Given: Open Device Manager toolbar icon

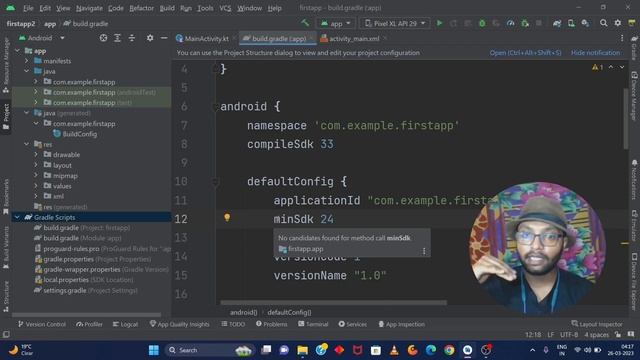Looking at the screenshot, I should (x=571, y=23).
